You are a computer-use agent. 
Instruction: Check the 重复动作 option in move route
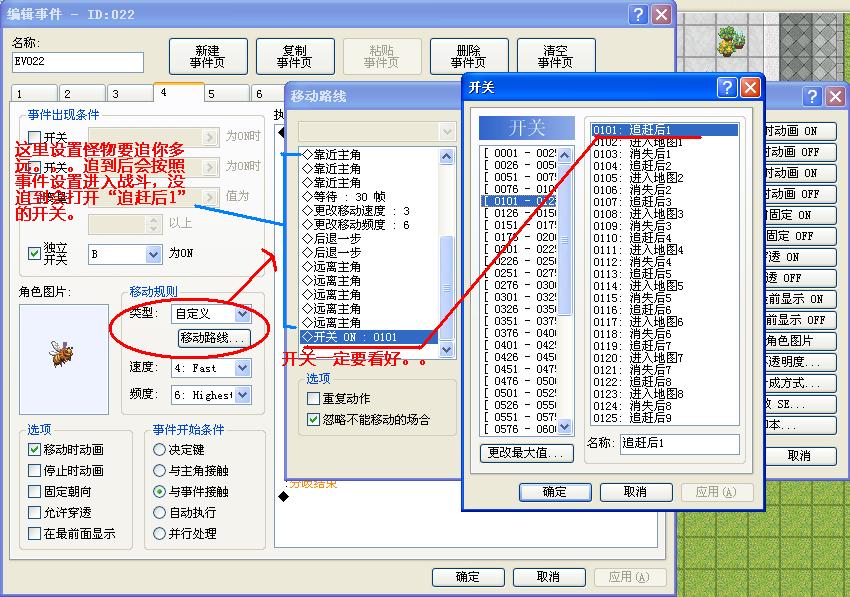click(x=313, y=399)
